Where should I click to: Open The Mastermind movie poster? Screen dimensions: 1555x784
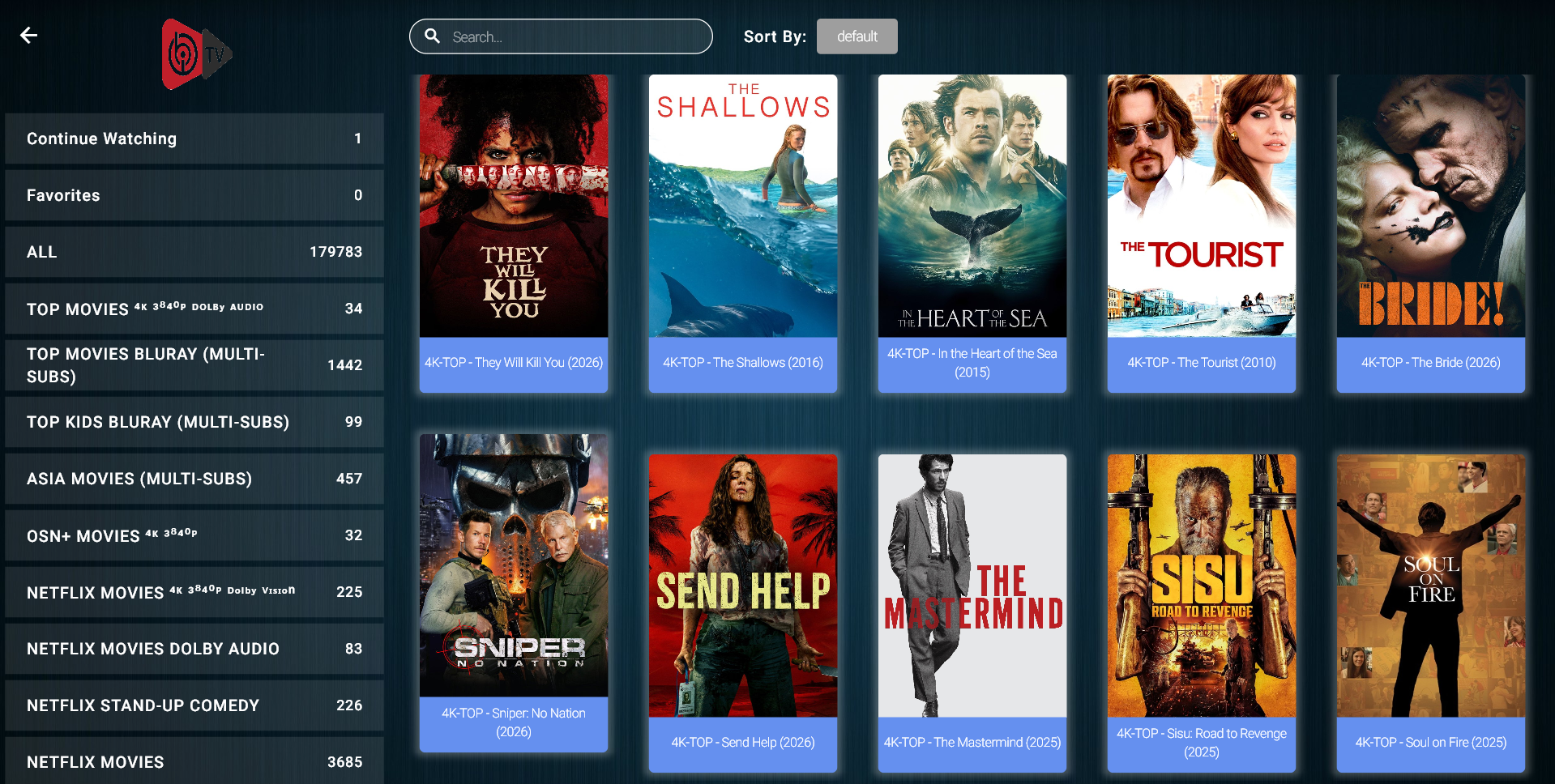[x=972, y=586]
